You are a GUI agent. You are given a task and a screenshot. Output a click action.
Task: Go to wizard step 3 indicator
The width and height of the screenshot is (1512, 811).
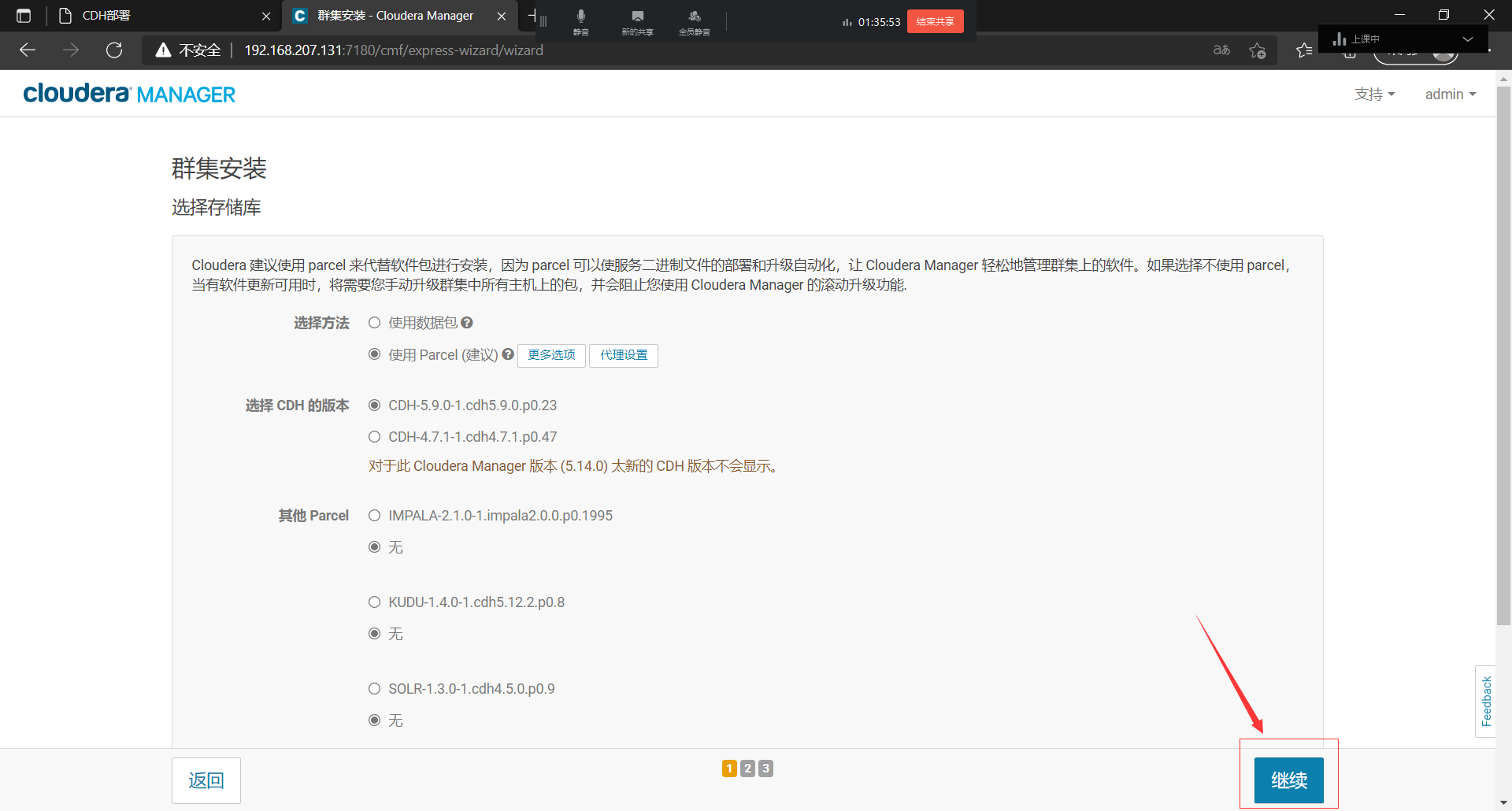[x=765, y=768]
